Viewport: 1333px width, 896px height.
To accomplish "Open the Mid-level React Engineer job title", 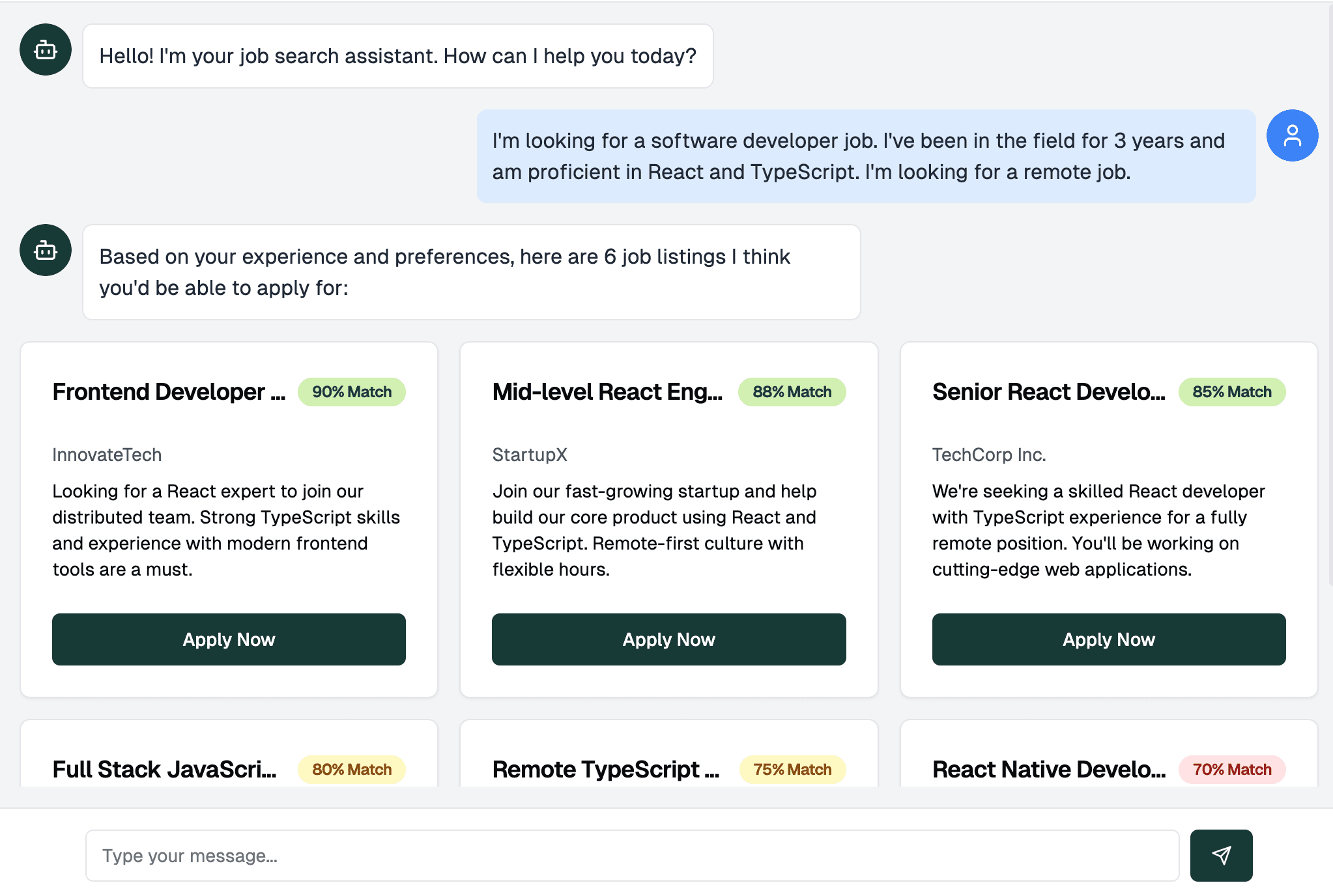I will click(x=607, y=392).
